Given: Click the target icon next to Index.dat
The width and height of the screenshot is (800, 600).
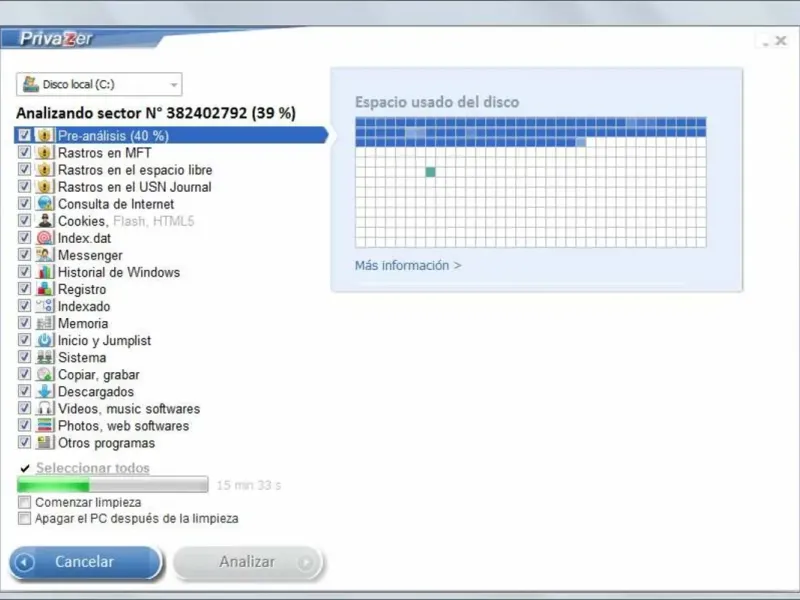Looking at the screenshot, I should coord(44,238).
